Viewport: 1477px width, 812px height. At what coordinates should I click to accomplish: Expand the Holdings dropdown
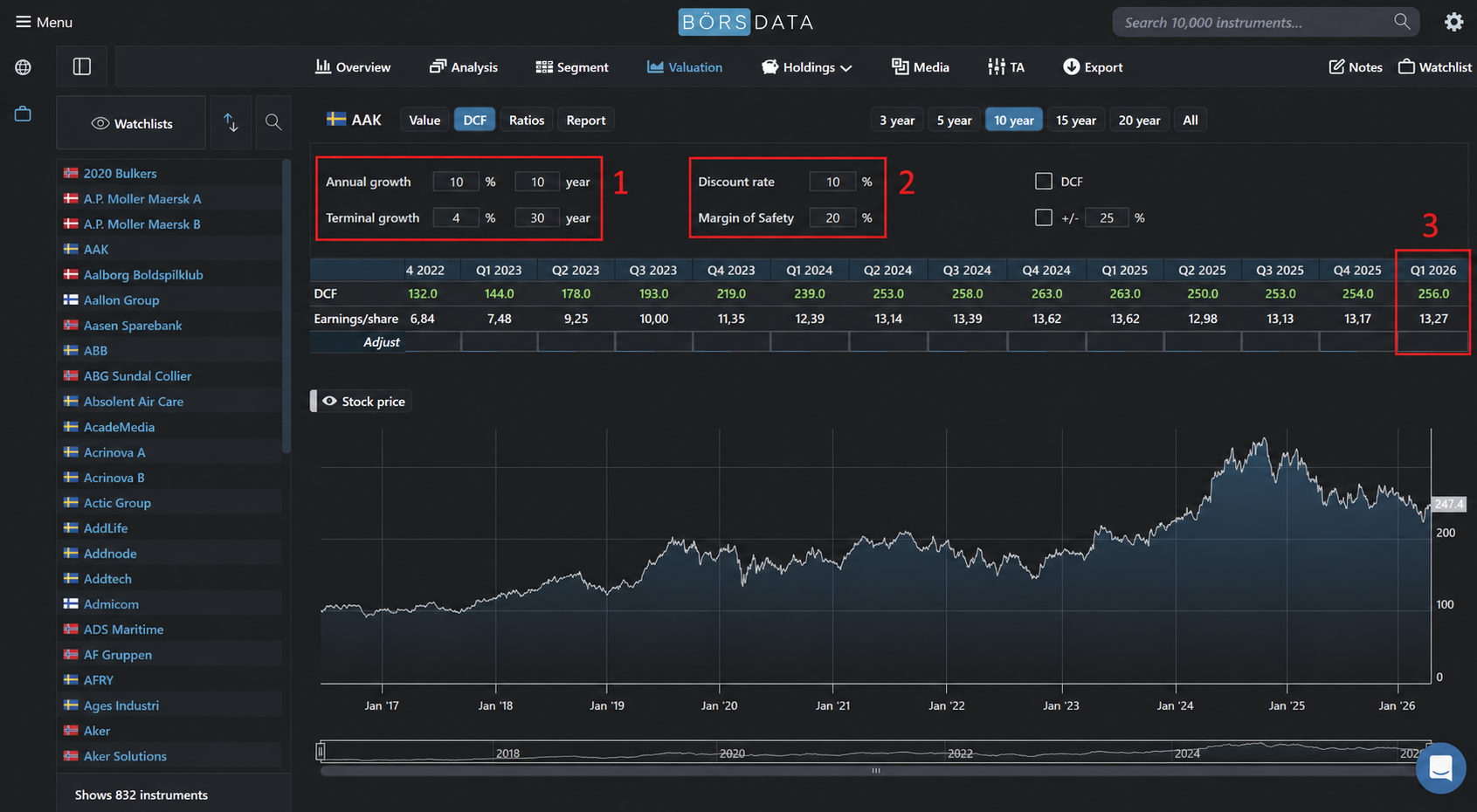click(807, 67)
